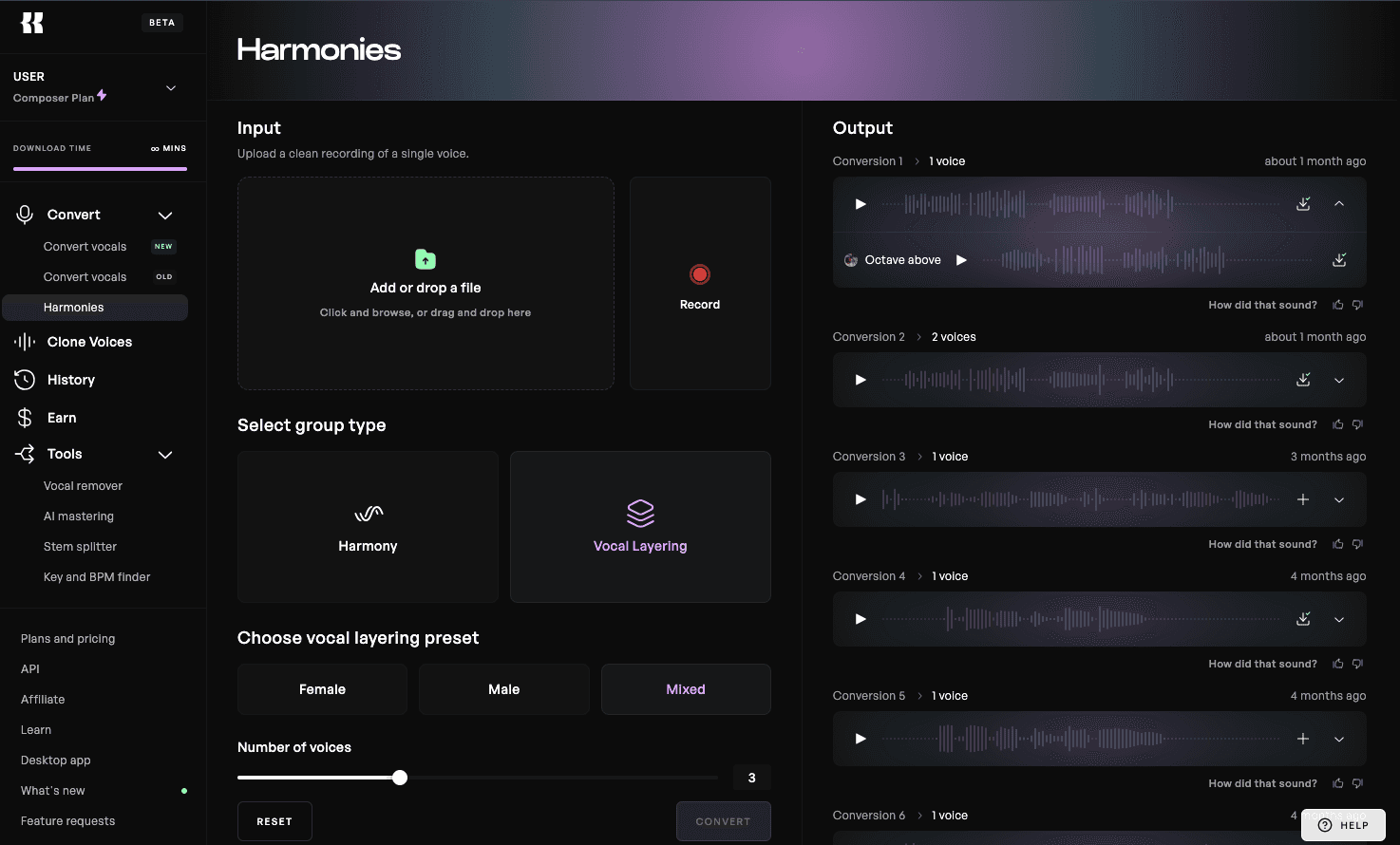Expand the Conversion 2 output details
The width and height of the screenshot is (1400, 845).
[x=1339, y=380]
